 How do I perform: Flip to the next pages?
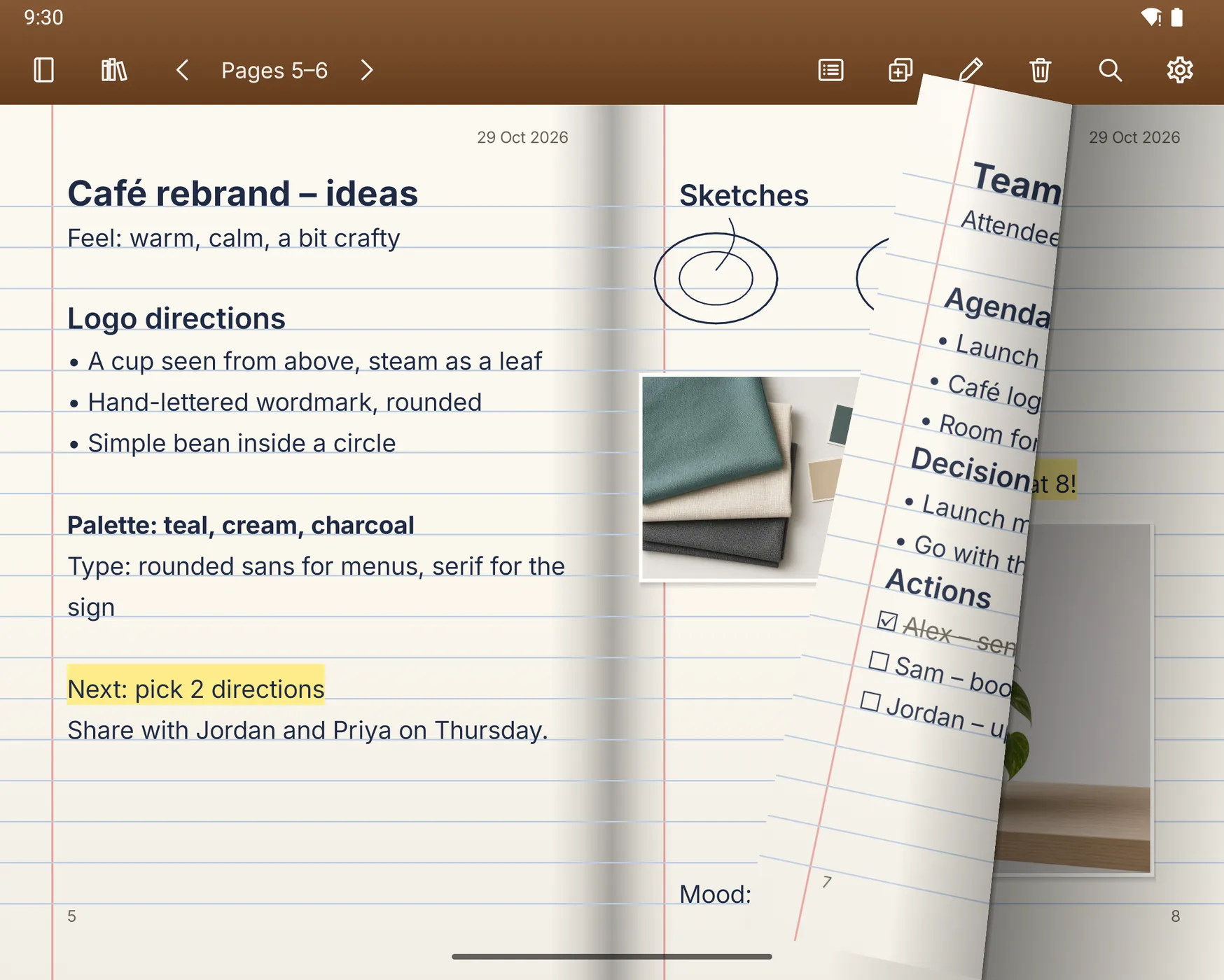367,70
